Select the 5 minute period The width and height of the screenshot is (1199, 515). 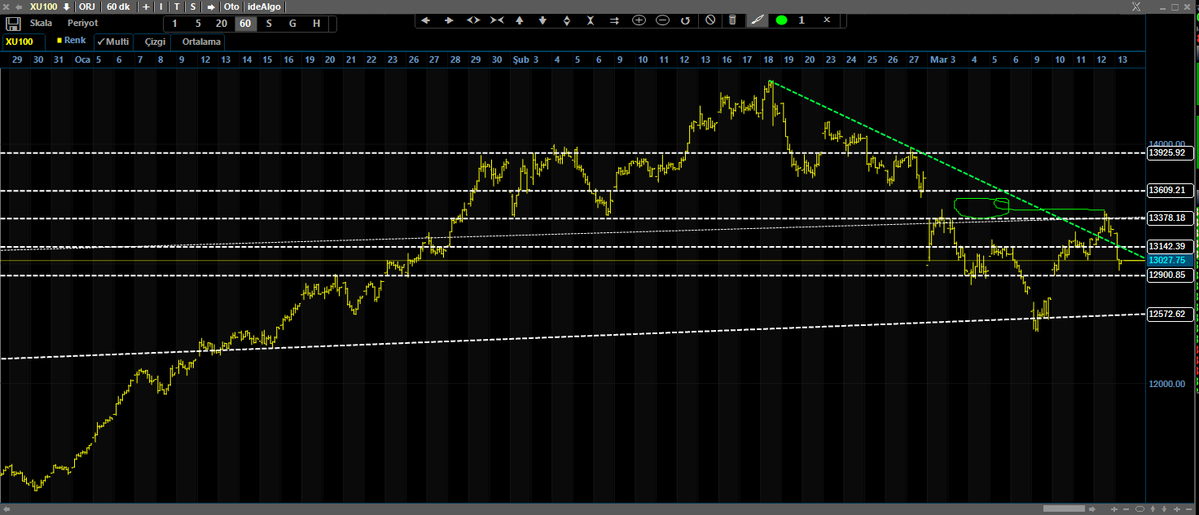click(197, 24)
